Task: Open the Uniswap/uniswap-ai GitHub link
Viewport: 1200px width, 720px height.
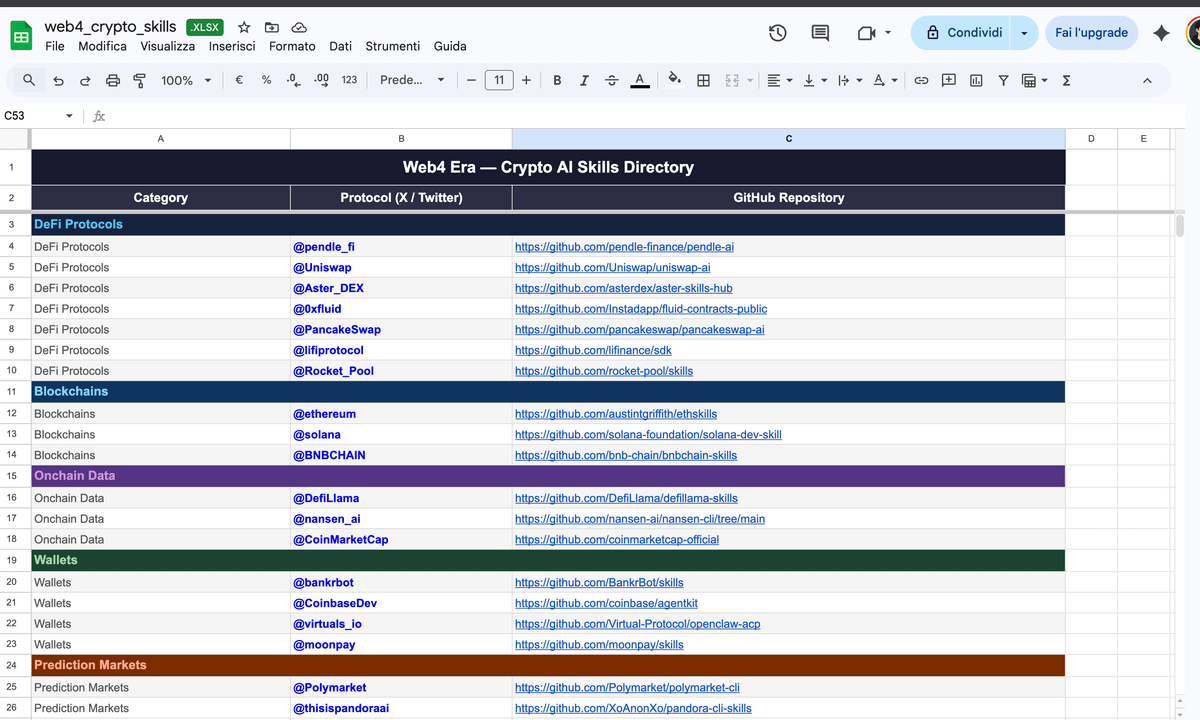Action: 613,267
